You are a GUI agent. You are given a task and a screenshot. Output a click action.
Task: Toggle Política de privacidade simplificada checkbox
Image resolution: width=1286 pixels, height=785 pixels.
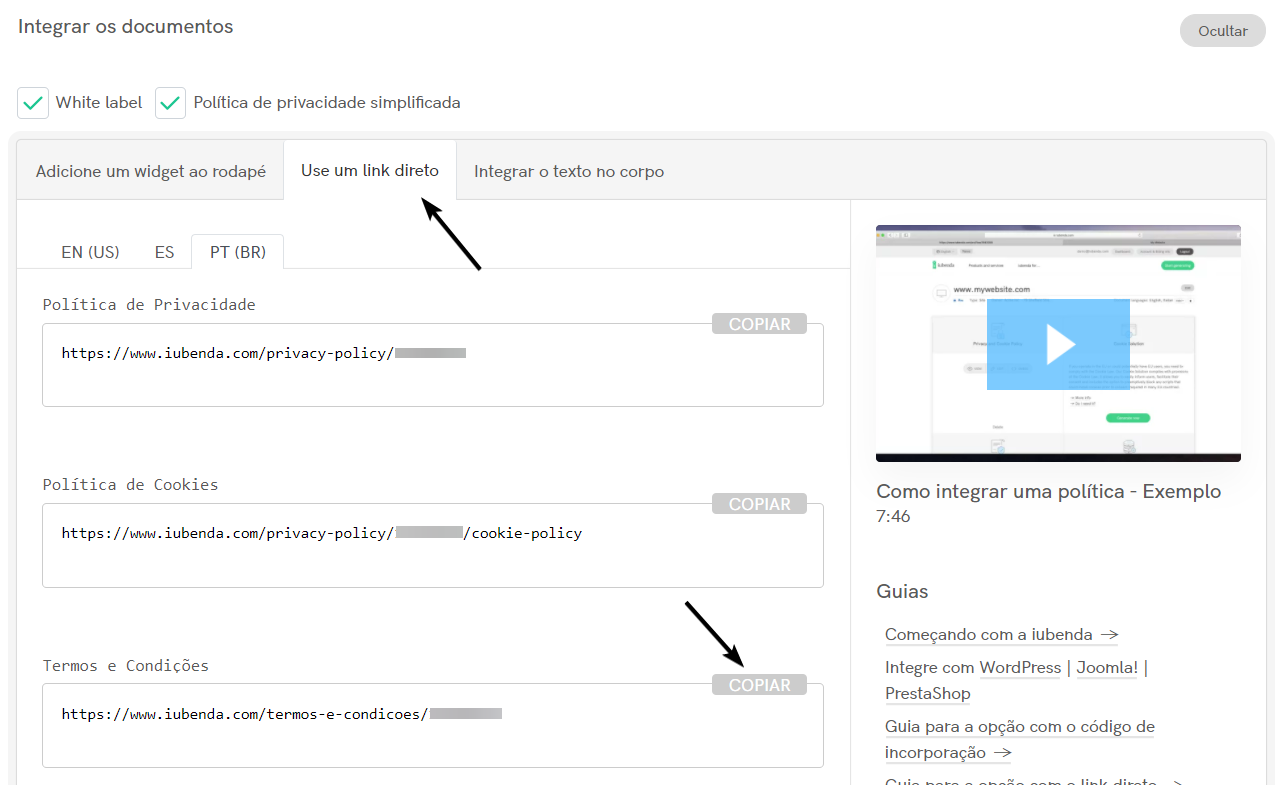coord(171,103)
